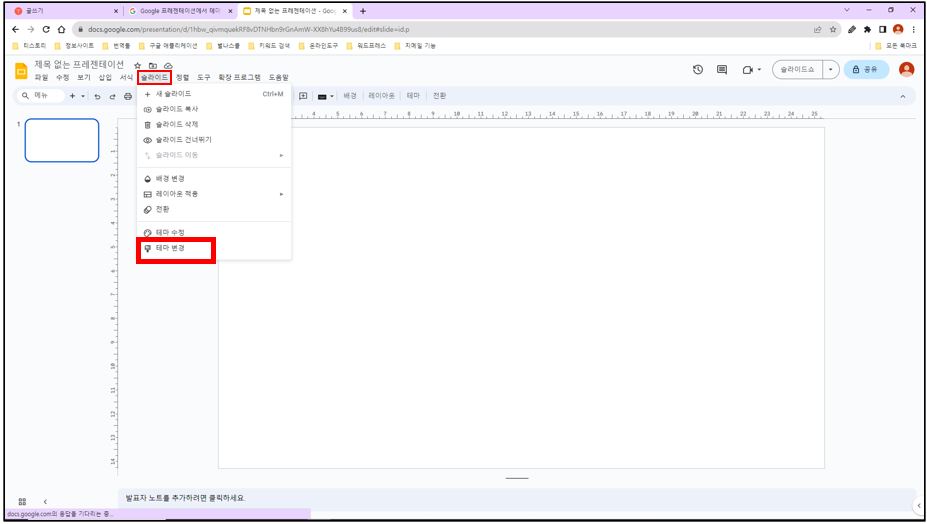This screenshot has width=927, height=524.
Task: Choose 새 슬라이드 from menu
Action: [x=213, y=94]
